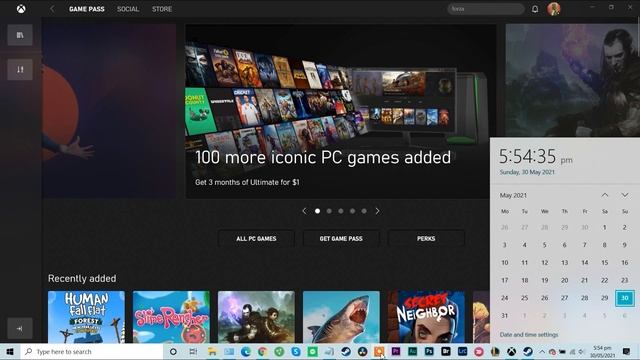Open Date and time settings link
Screen dimensions: 640x360
point(529,335)
